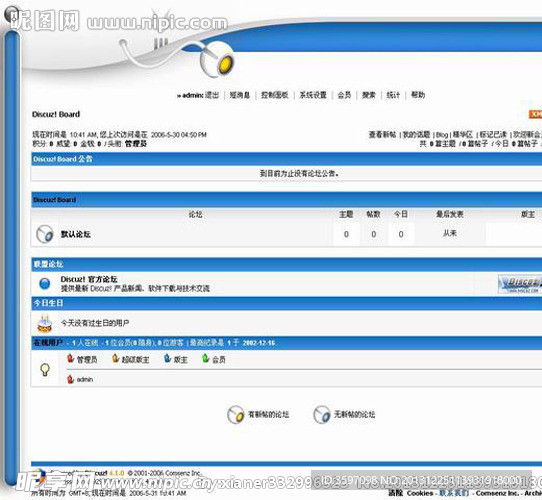
Task: Click the 默认论坛 forum status icon
Action: point(45,234)
